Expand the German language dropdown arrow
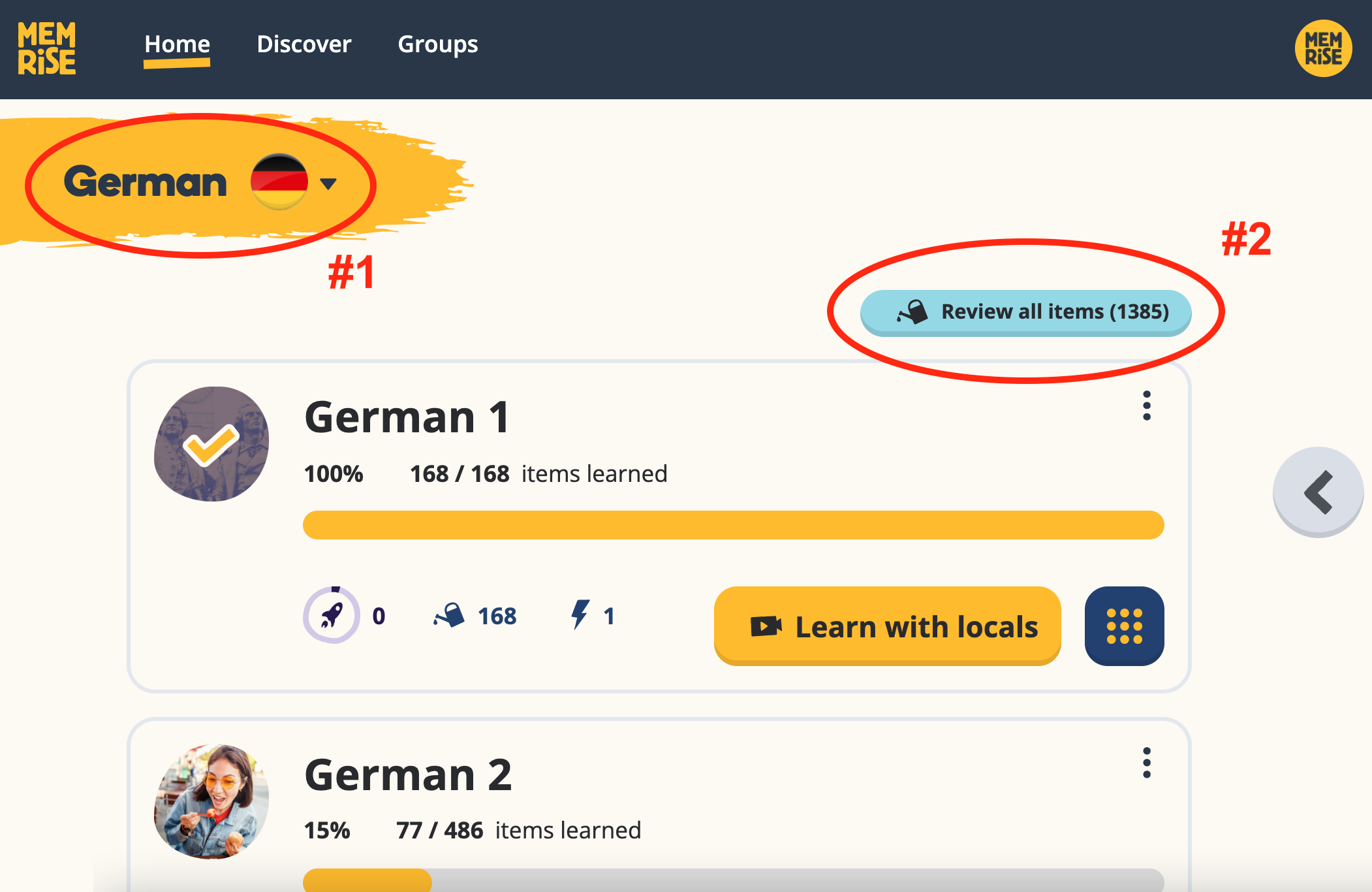1372x892 pixels. pos(328,183)
